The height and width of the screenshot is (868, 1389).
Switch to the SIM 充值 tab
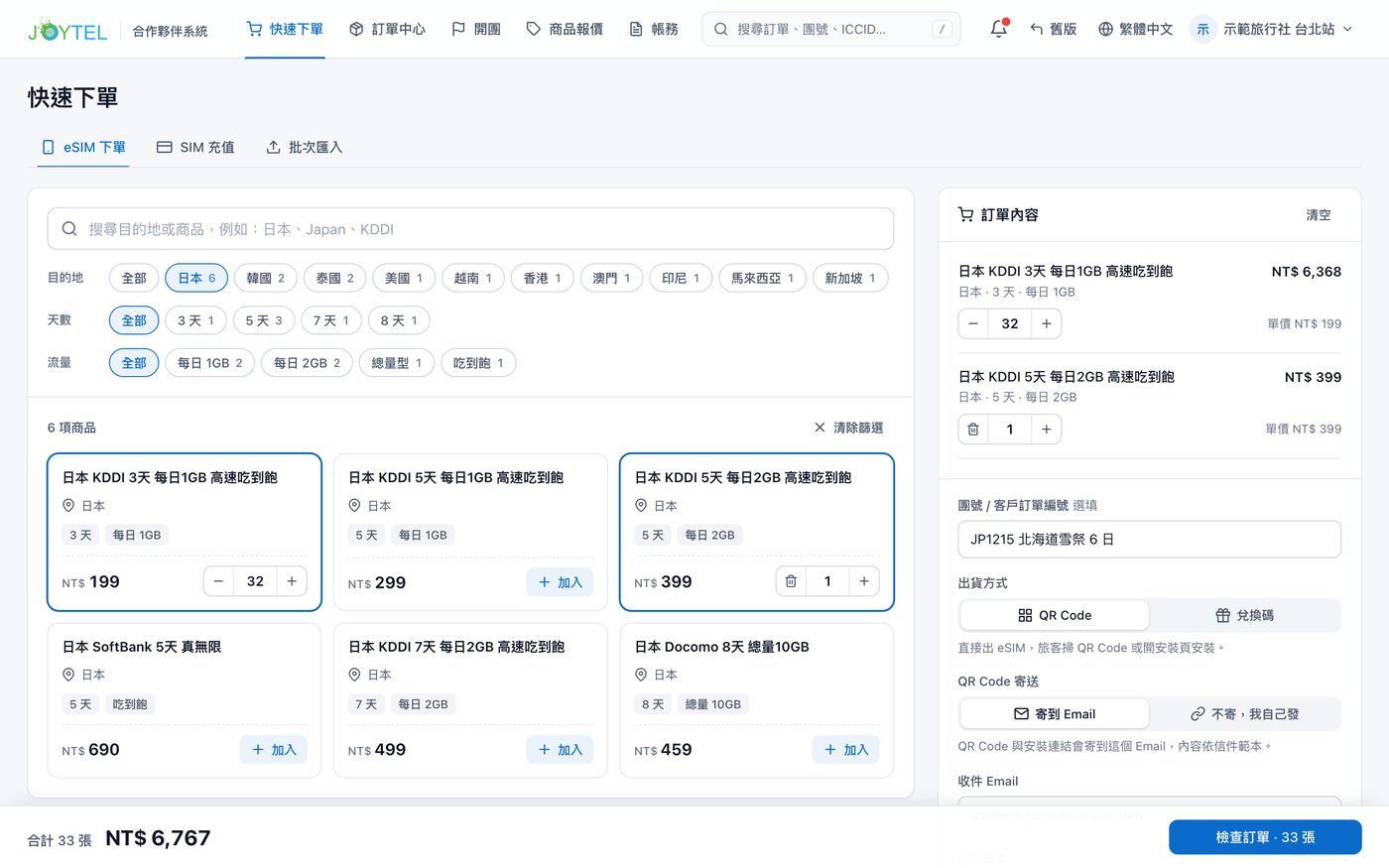coord(195,147)
